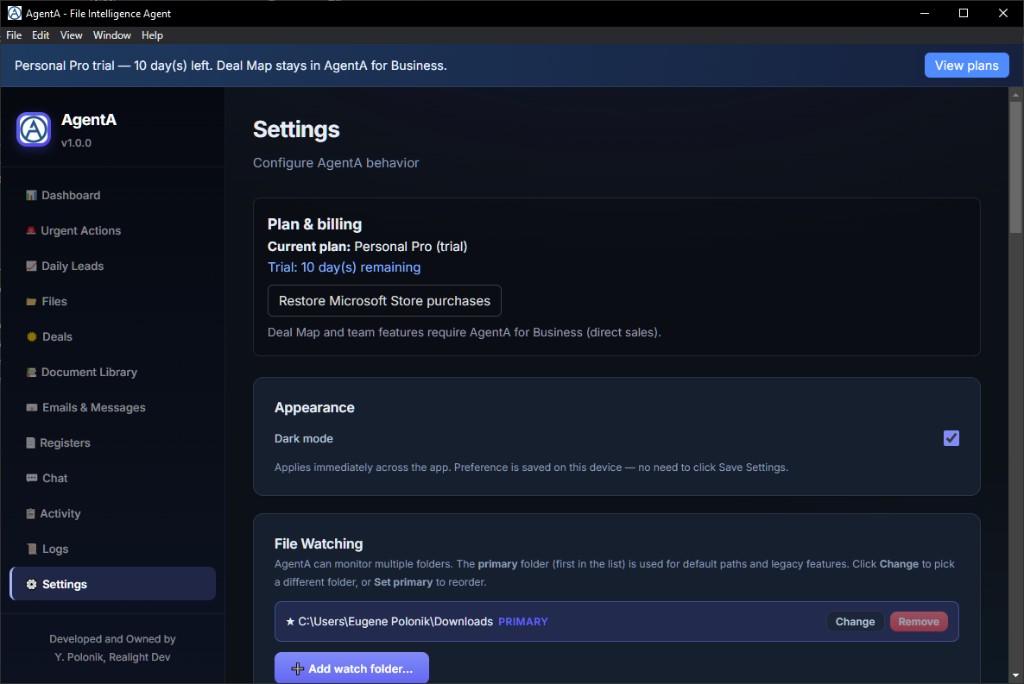Disable the Dark mode checkbox
Screen dimensions: 1024x684
[951, 438]
